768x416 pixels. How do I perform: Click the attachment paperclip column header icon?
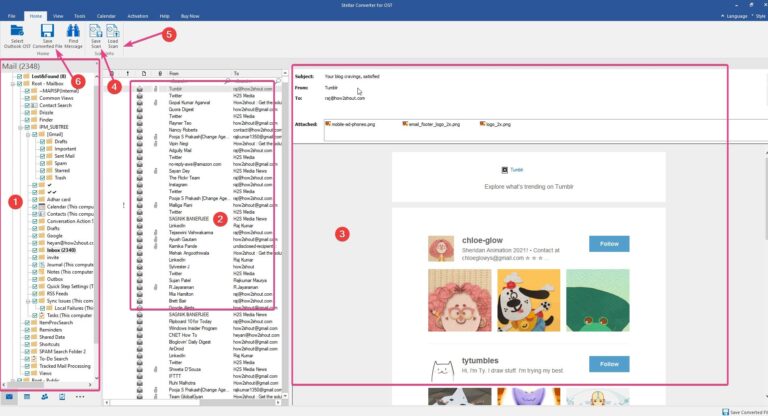160,73
